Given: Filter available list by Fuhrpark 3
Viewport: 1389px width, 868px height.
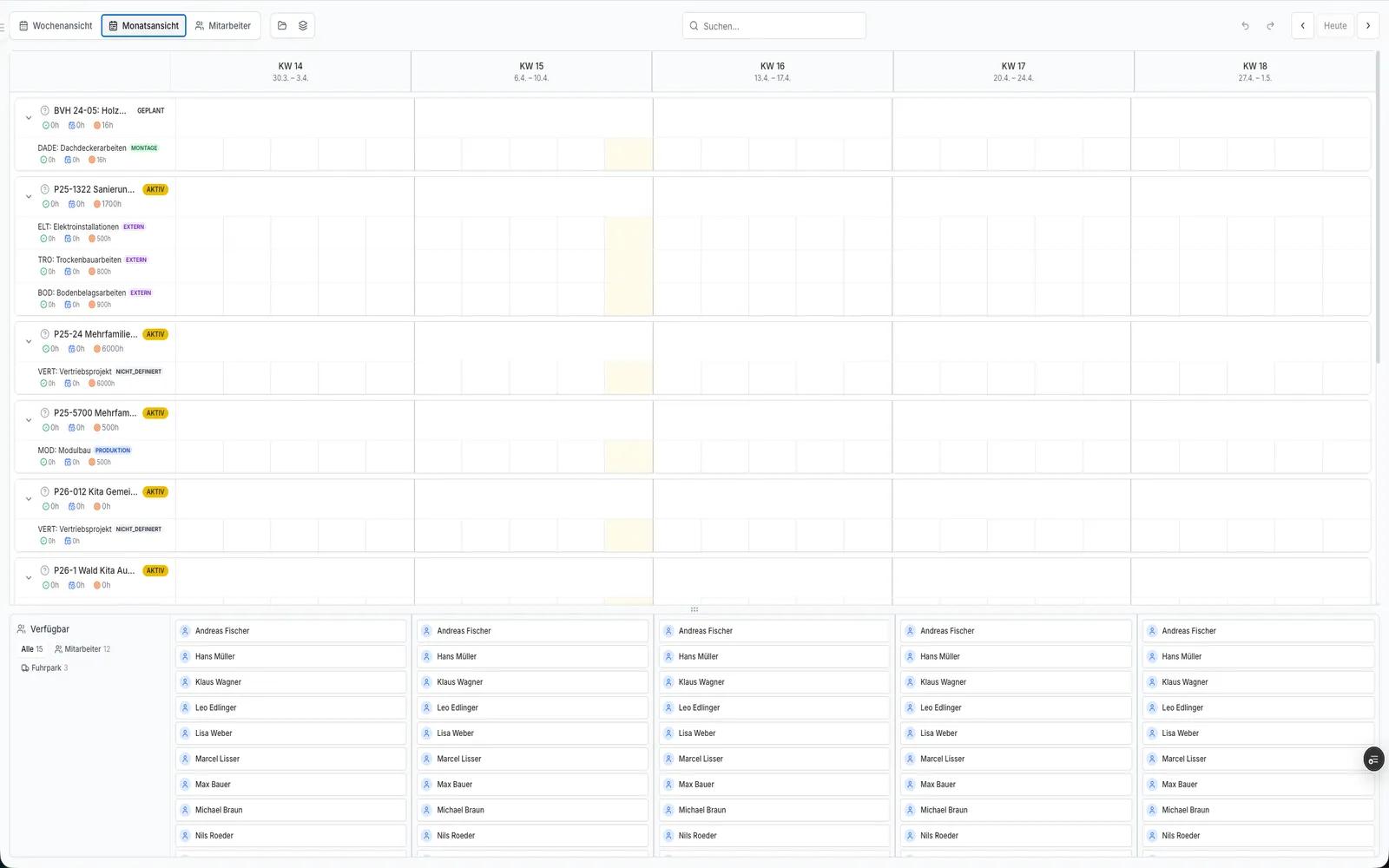Looking at the screenshot, I should [44, 668].
